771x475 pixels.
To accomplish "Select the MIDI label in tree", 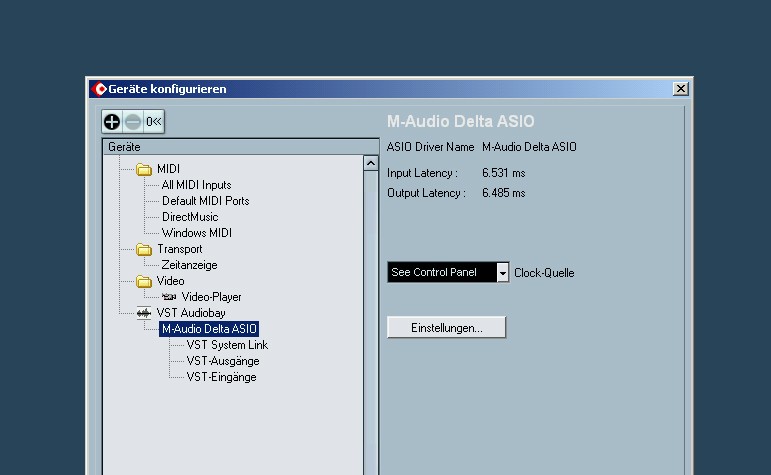I will click(168, 169).
